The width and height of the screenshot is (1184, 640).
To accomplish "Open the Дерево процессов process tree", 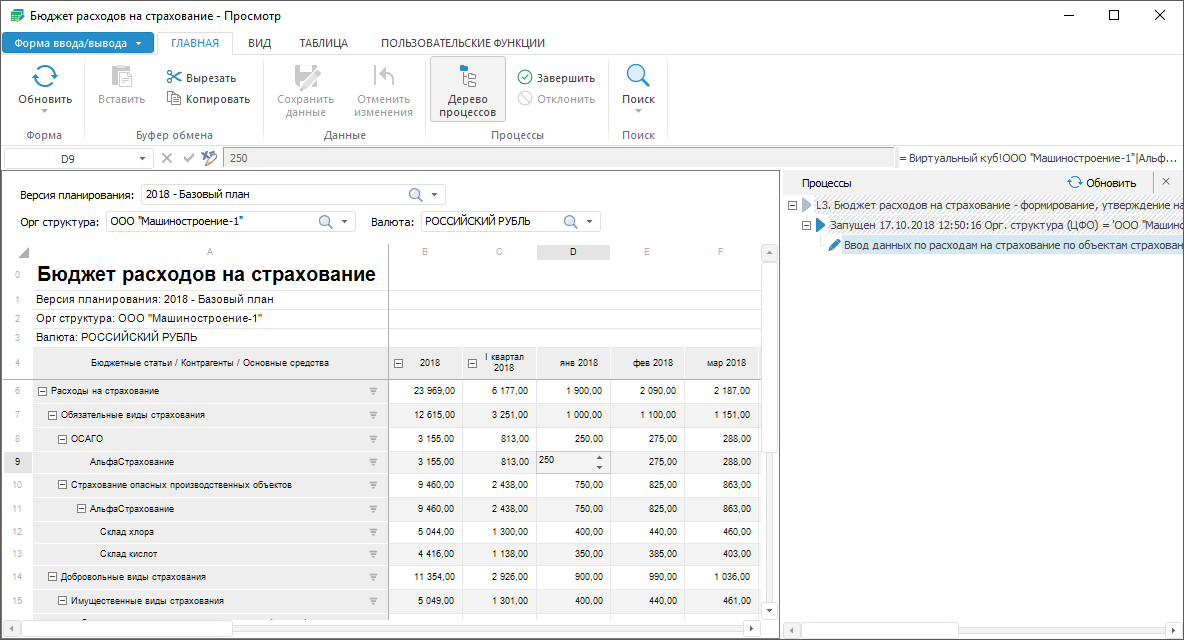I will click(467, 88).
